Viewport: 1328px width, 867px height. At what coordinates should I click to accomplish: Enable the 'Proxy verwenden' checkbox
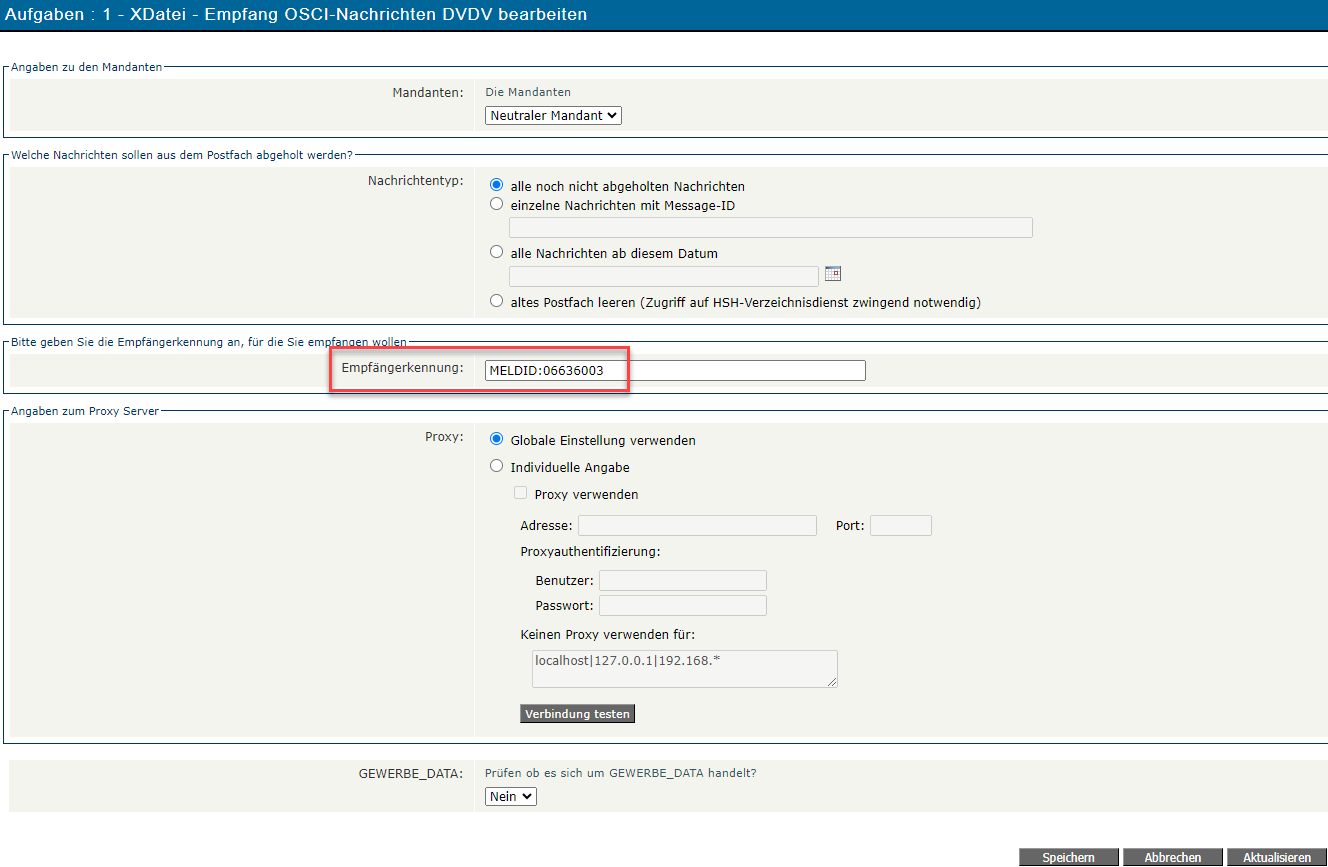click(520, 493)
